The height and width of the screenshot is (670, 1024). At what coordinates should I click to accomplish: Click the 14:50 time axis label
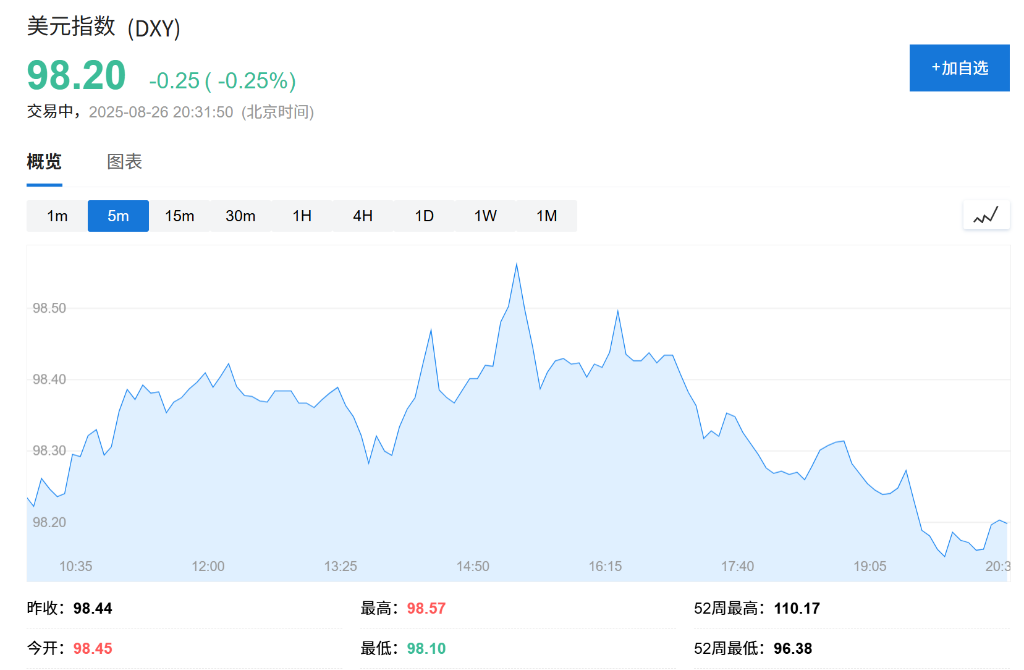click(473, 566)
